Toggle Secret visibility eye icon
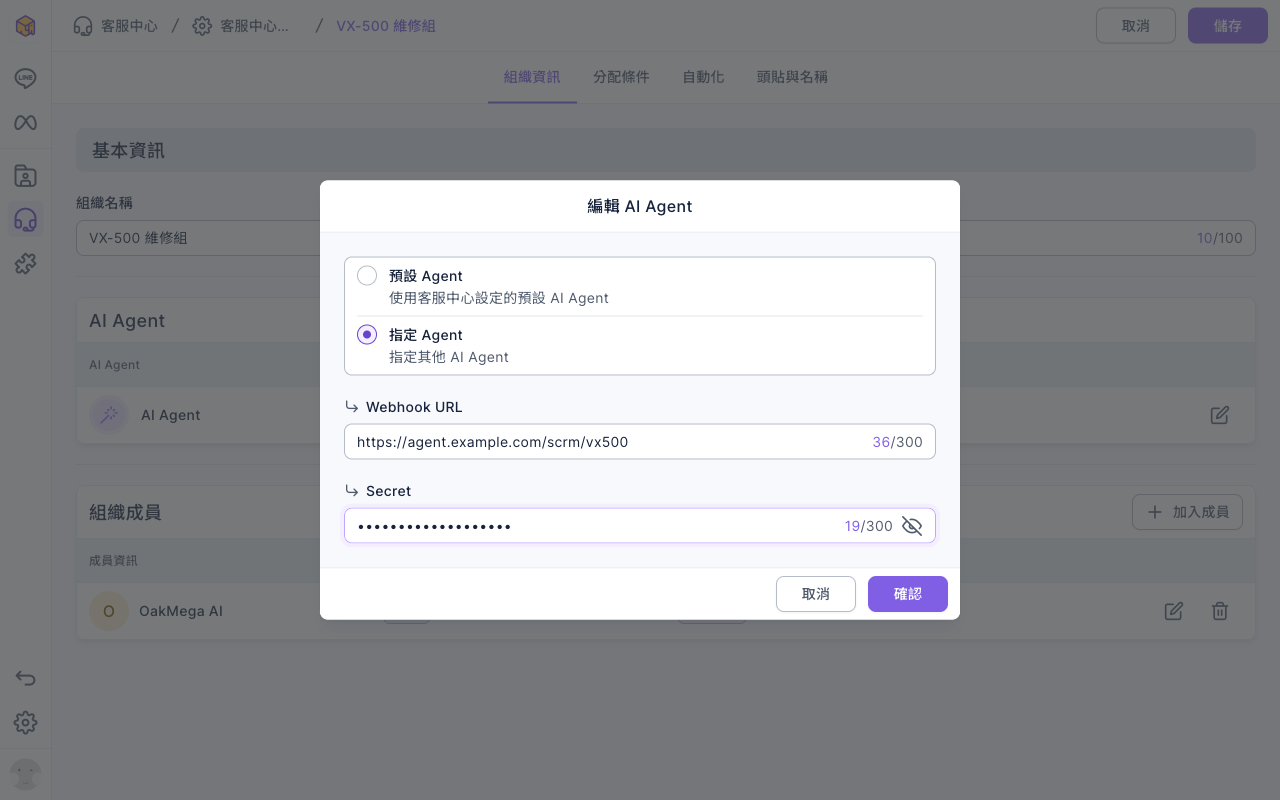Screen dimensions: 1280x800 point(912,526)
